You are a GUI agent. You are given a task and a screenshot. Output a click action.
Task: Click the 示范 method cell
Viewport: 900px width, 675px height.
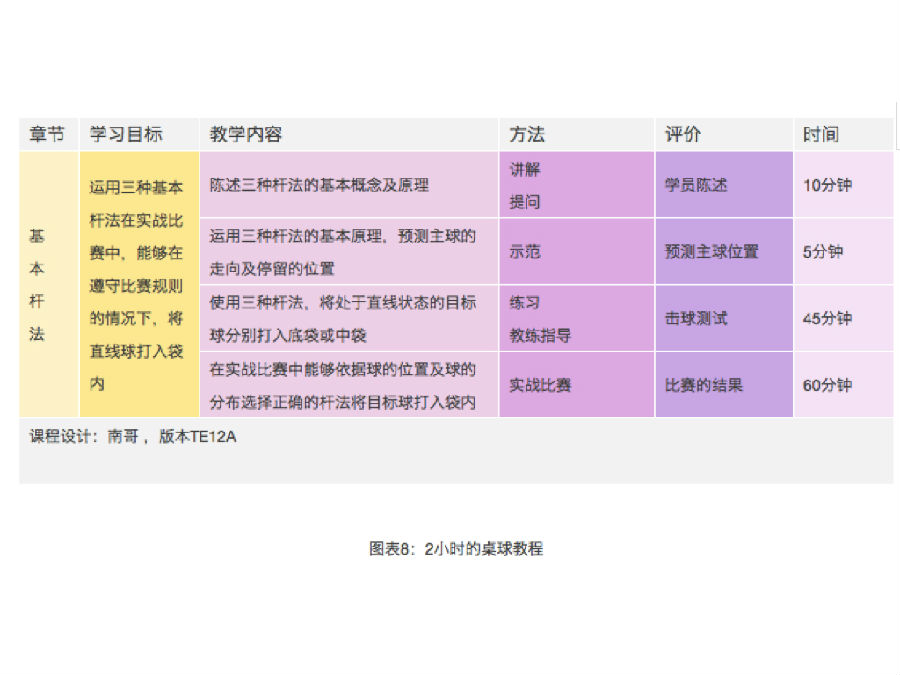coord(577,251)
